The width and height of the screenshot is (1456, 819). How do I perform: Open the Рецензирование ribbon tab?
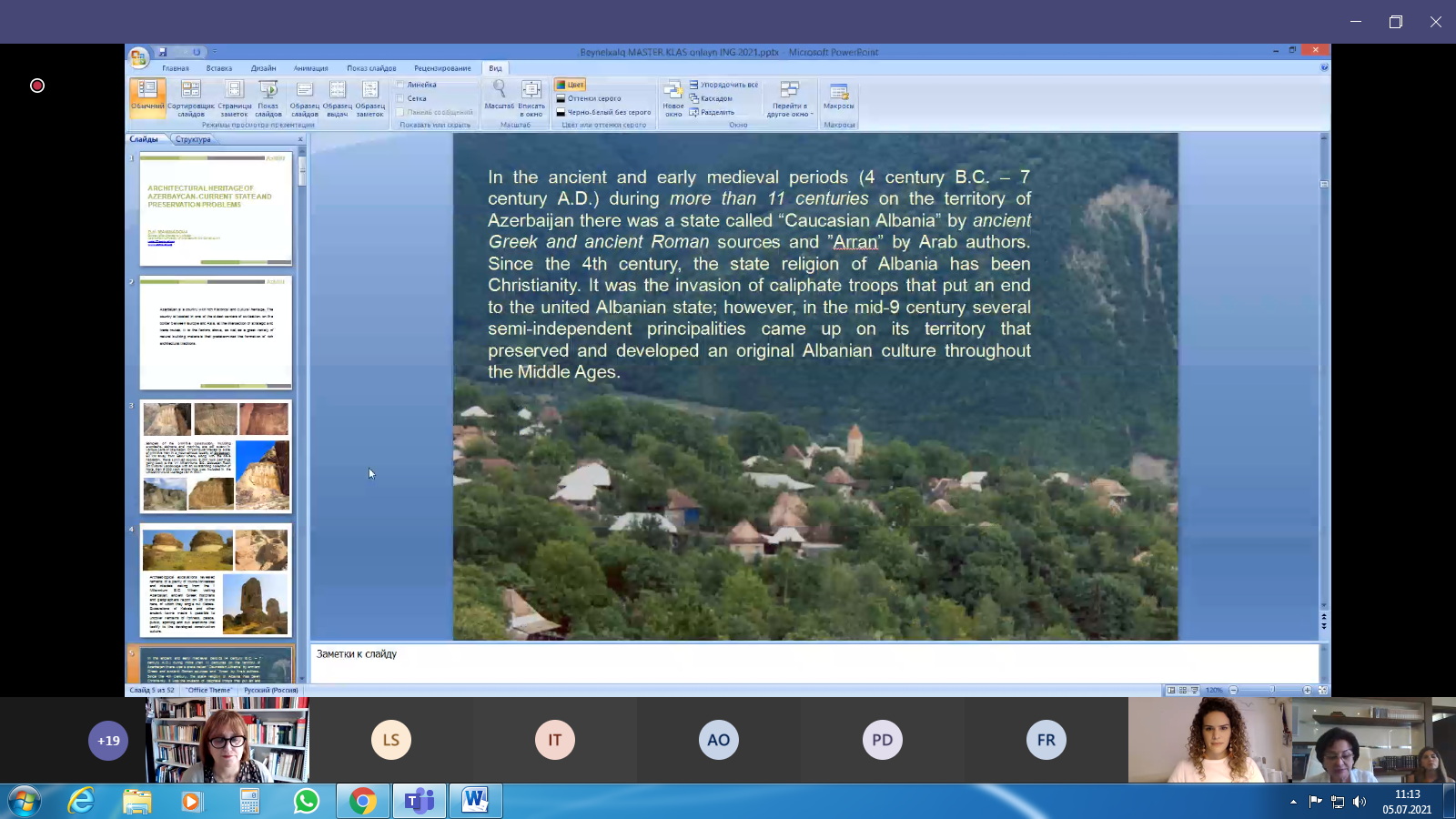pyautogui.click(x=442, y=68)
